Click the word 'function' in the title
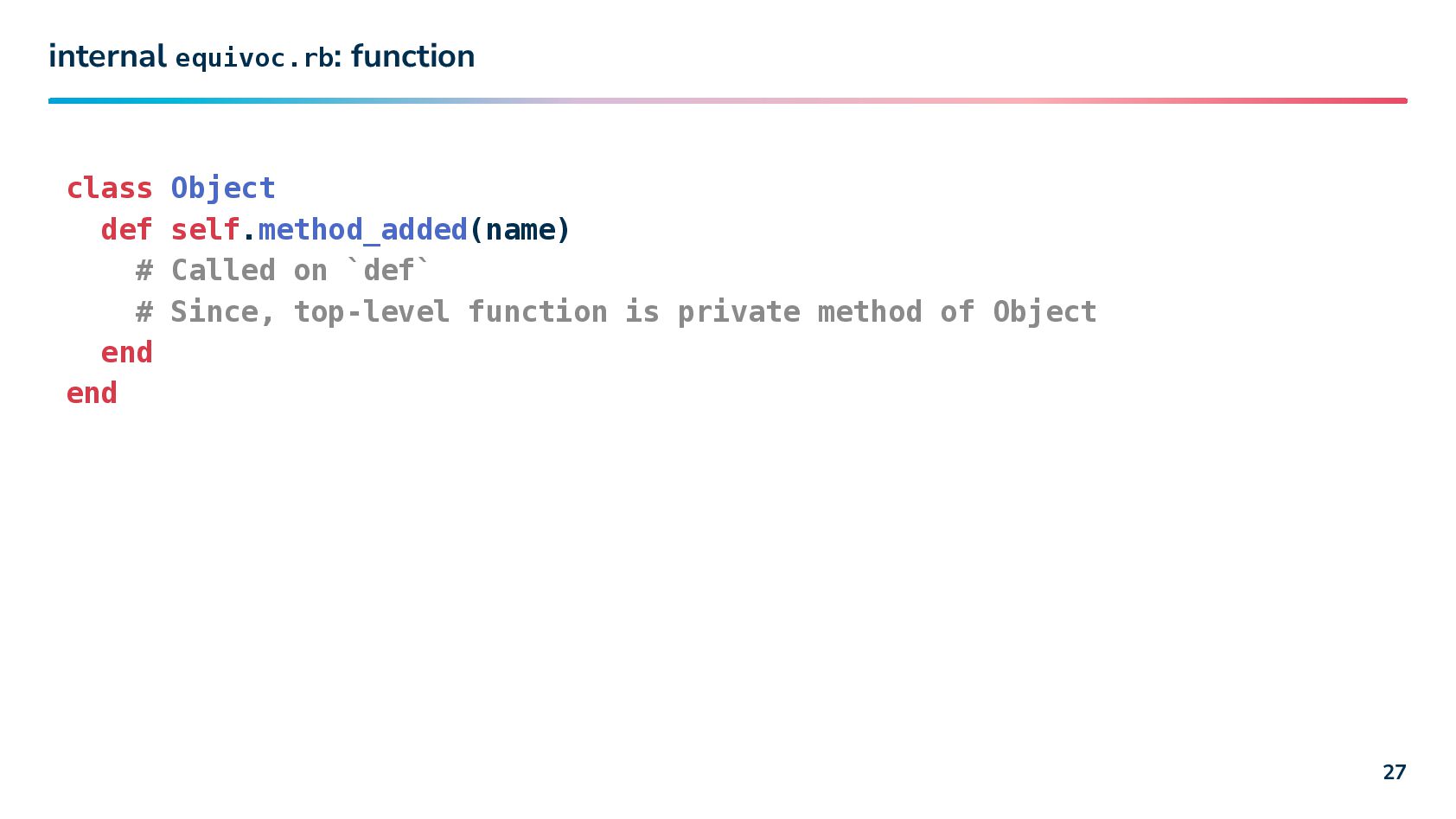Viewport: 1456px width, 819px height. (x=412, y=56)
